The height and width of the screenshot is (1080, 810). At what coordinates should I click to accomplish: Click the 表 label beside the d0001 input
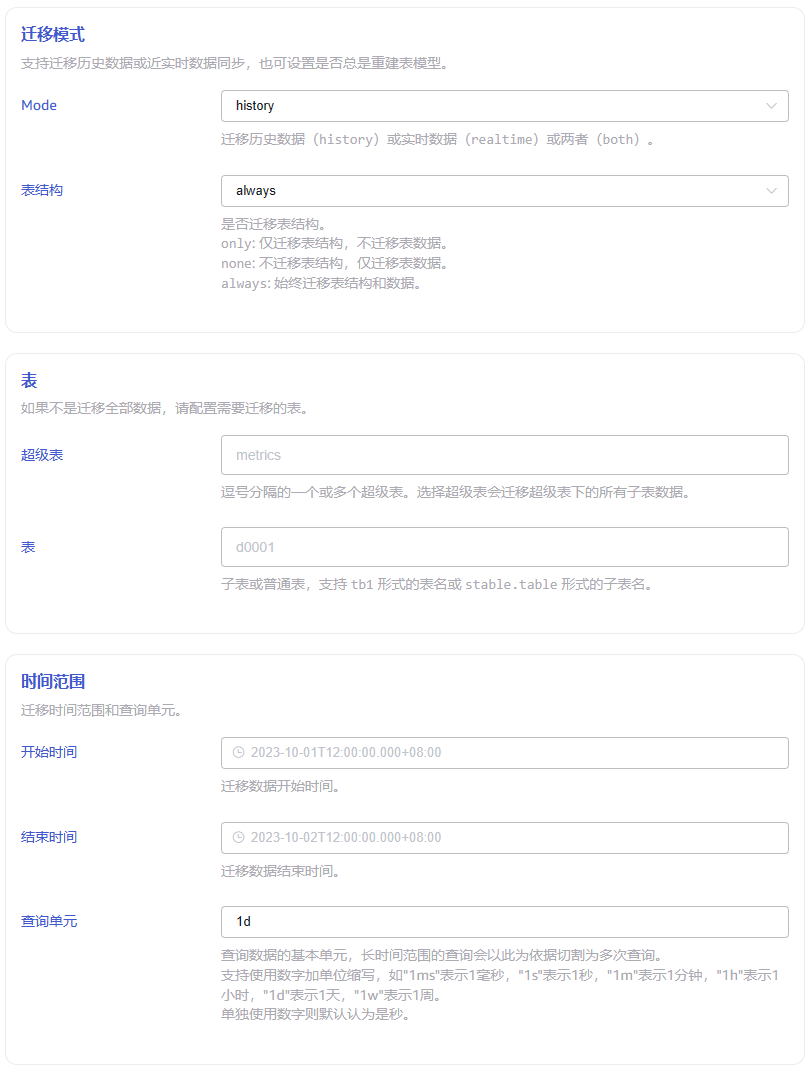pyautogui.click(x=28, y=547)
